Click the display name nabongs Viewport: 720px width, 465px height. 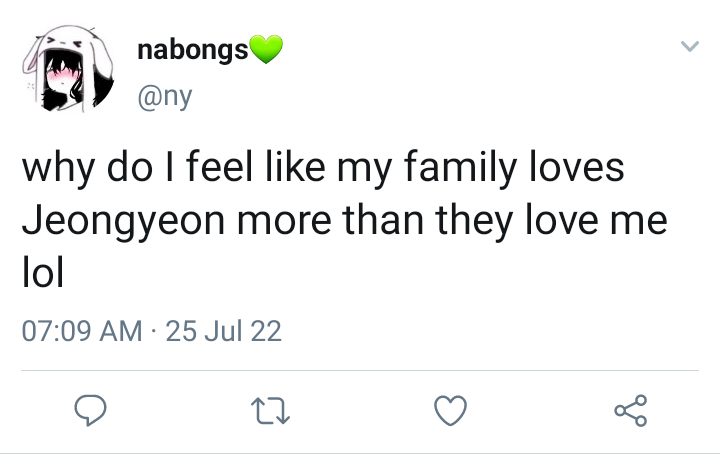(x=192, y=50)
